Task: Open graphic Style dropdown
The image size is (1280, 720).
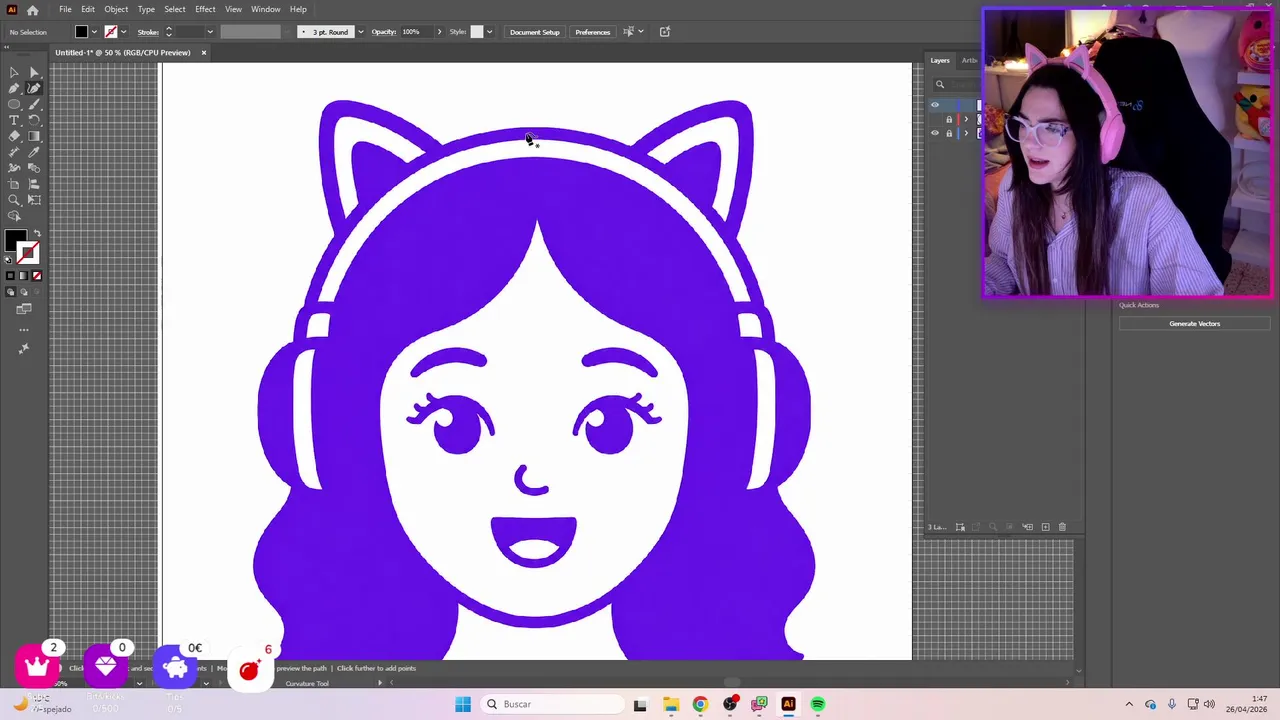Action: coord(489,32)
